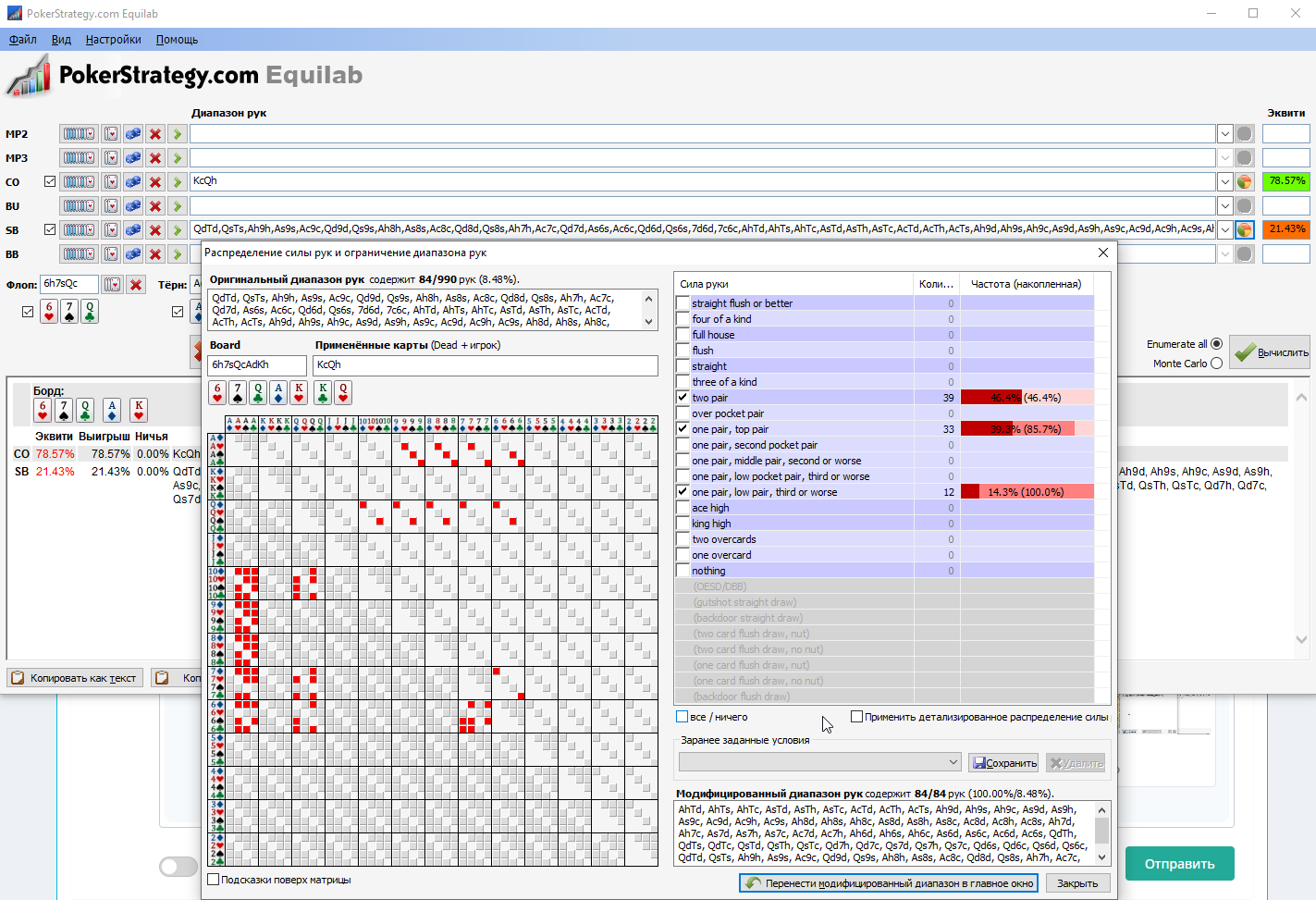Open the Настройки menu
1316x900 pixels.
pyautogui.click(x=113, y=40)
